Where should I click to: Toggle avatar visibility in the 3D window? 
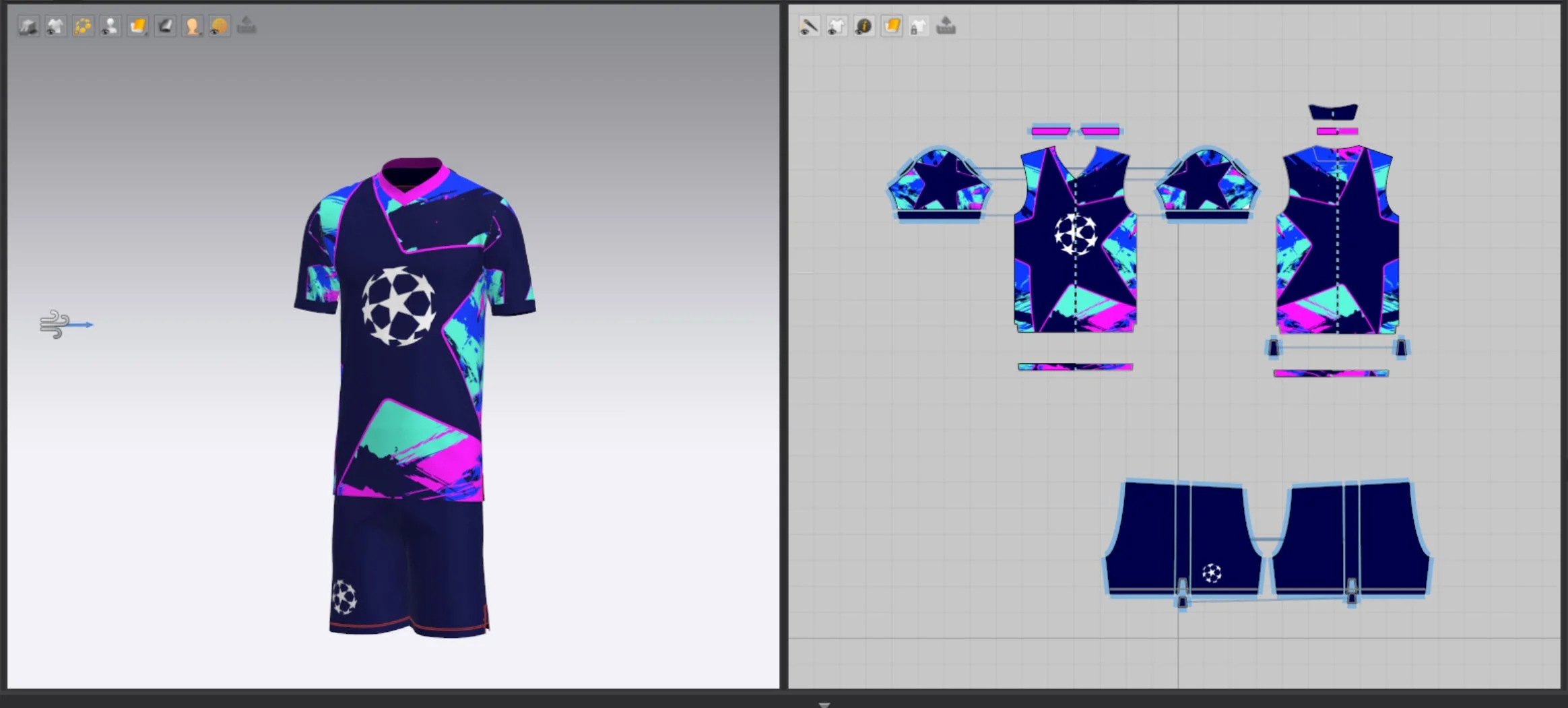pyautogui.click(x=110, y=26)
